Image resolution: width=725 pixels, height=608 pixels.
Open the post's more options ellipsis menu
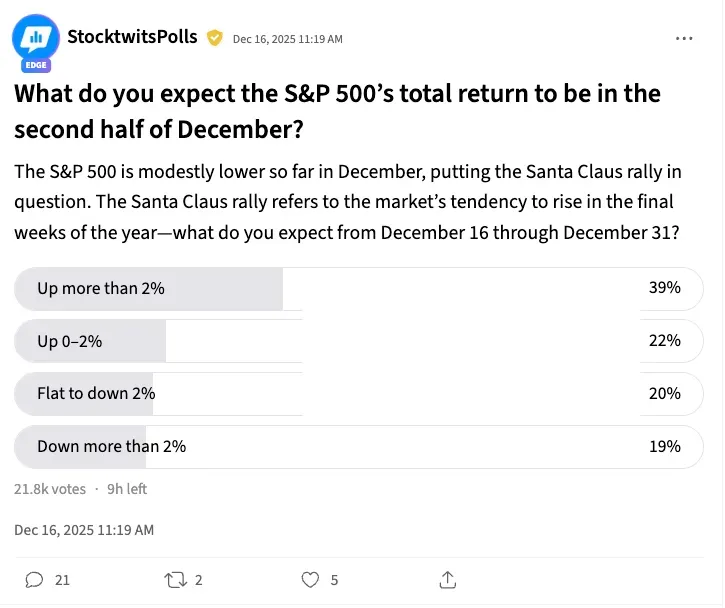tap(684, 38)
